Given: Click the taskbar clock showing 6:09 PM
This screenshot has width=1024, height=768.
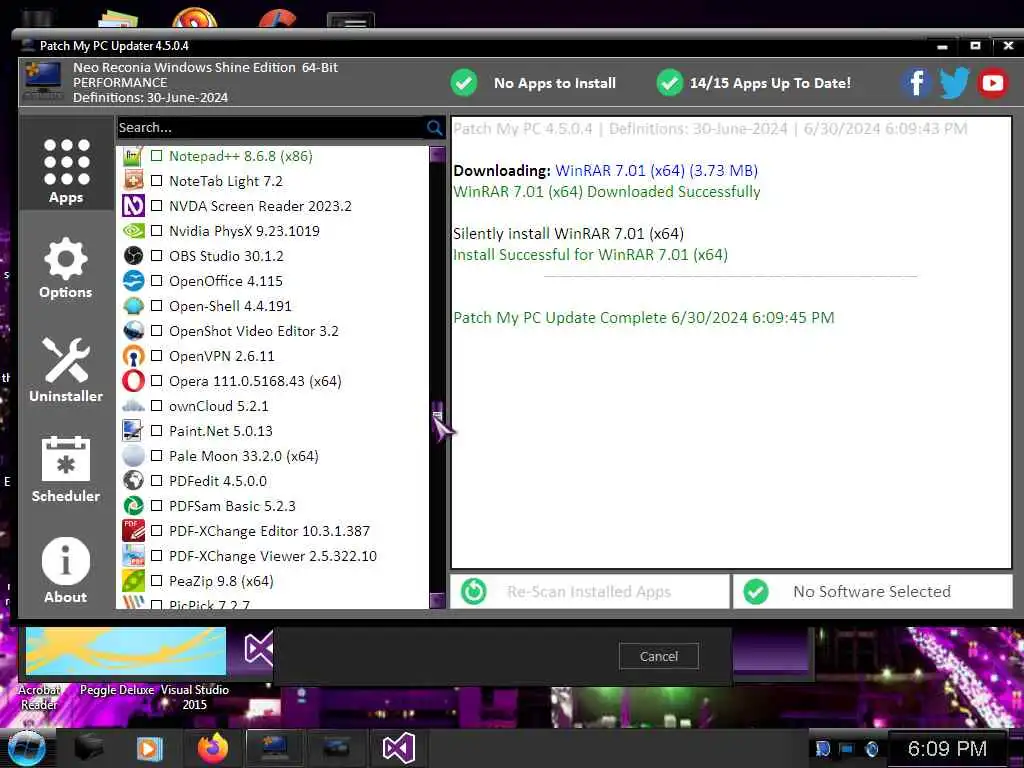Looking at the screenshot, I should (x=947, y=748).
